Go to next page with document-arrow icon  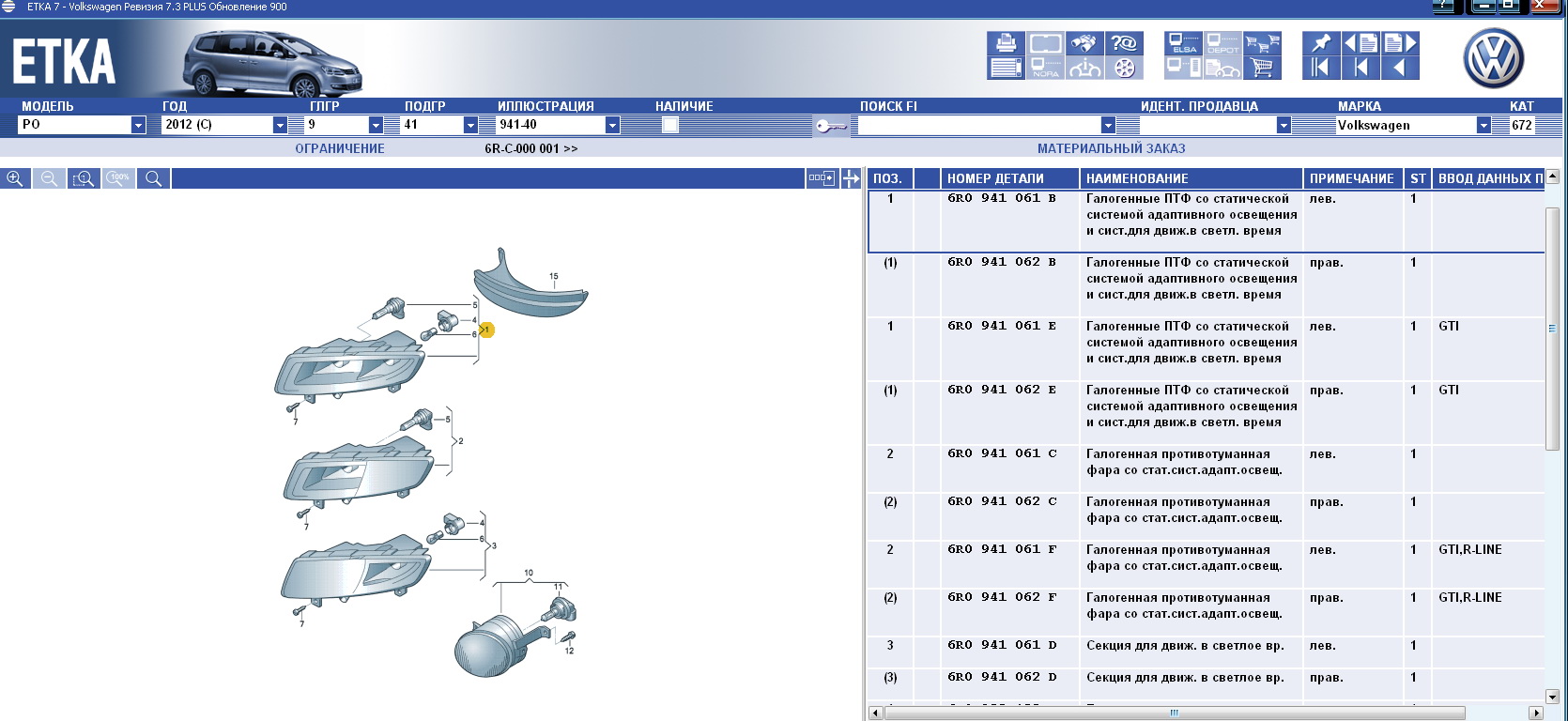tap(1399, 43)
